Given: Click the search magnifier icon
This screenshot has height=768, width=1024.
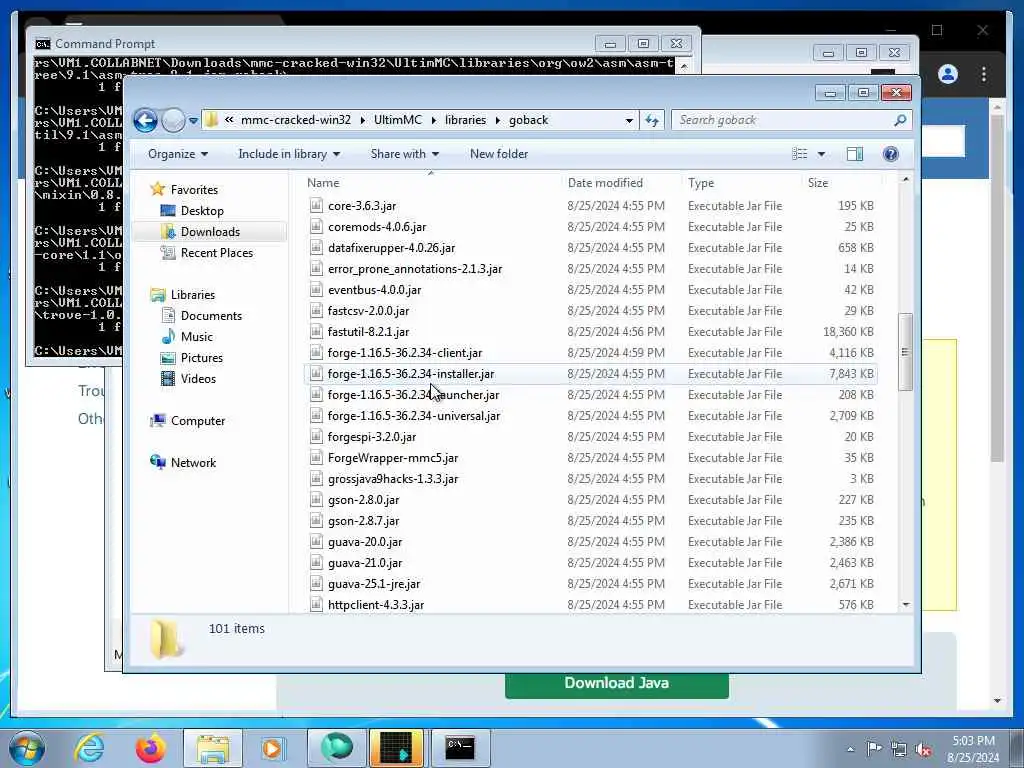Looking at the screenshot, I should pyautogui.click(x=900, y=120).
